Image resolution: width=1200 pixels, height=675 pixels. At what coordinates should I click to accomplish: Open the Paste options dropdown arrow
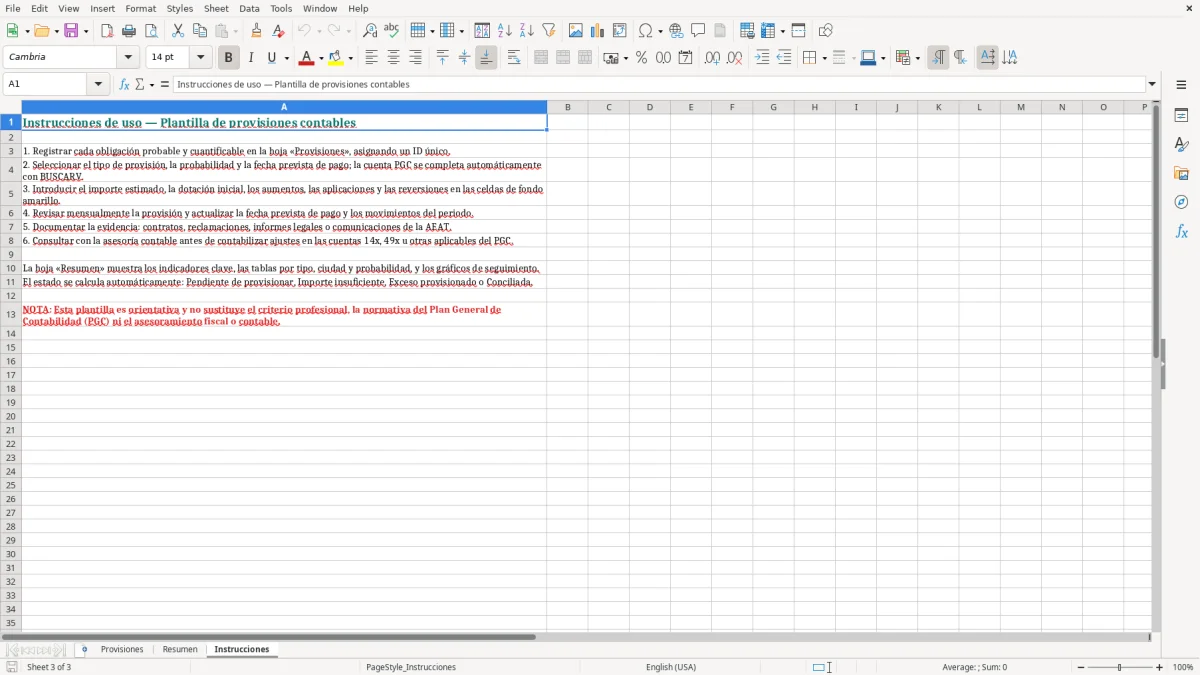click(x=235, y=32)
